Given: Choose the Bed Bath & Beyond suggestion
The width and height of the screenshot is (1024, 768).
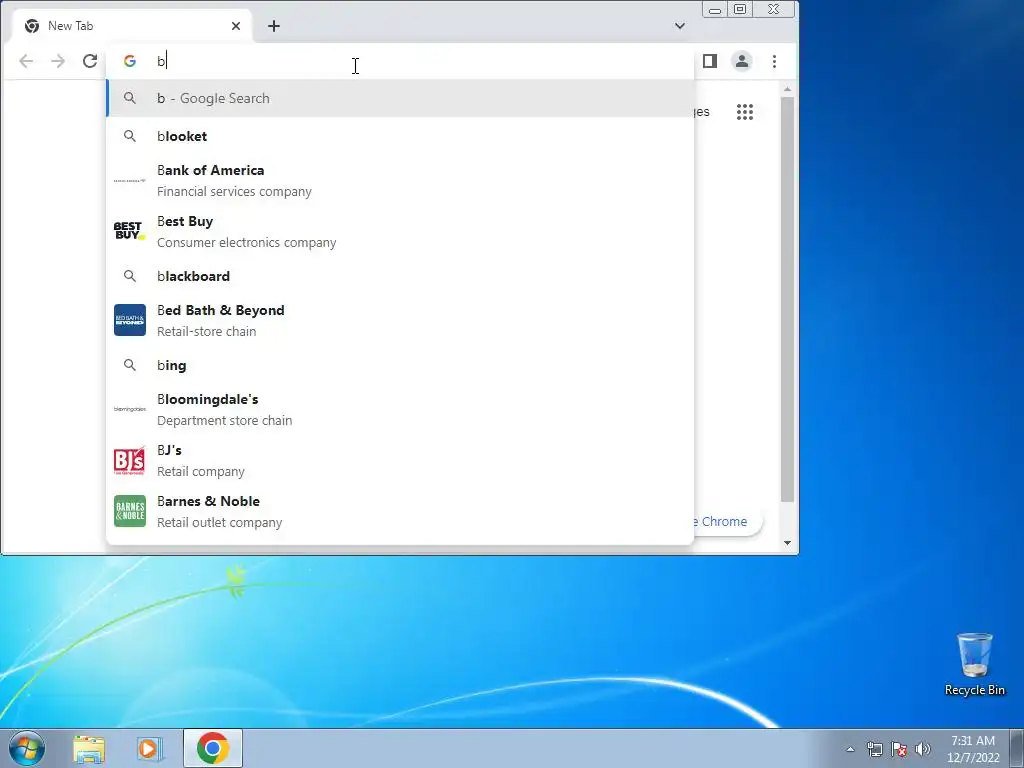Looking at the screenshot, I should click(x=400, y=320).
